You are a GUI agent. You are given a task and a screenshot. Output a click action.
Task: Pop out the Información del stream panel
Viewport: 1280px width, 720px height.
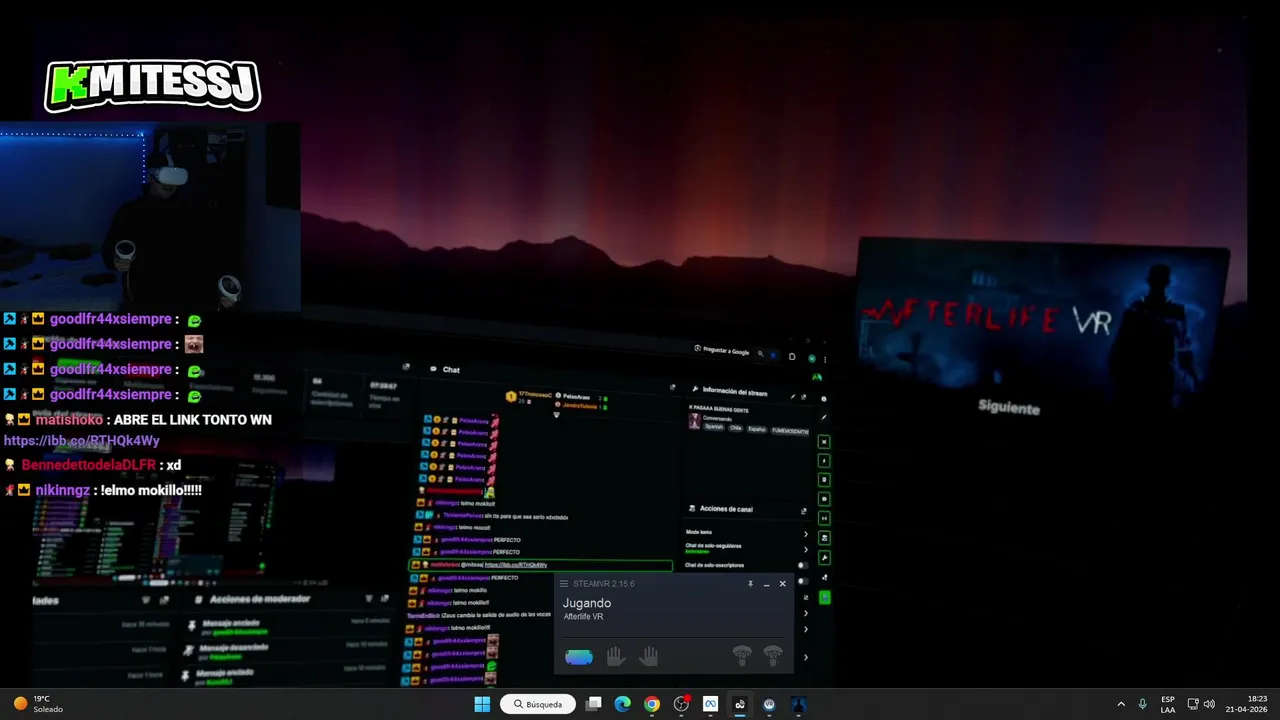point(803,397)
